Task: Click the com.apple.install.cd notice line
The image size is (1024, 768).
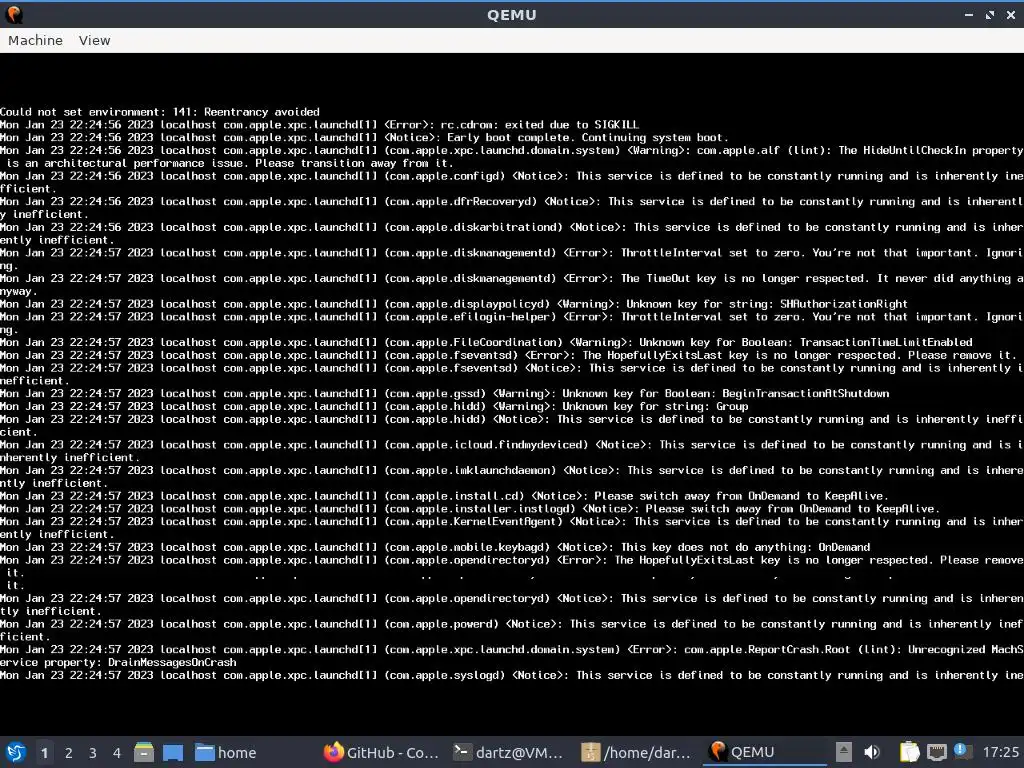Action: (x=445, y=496)
